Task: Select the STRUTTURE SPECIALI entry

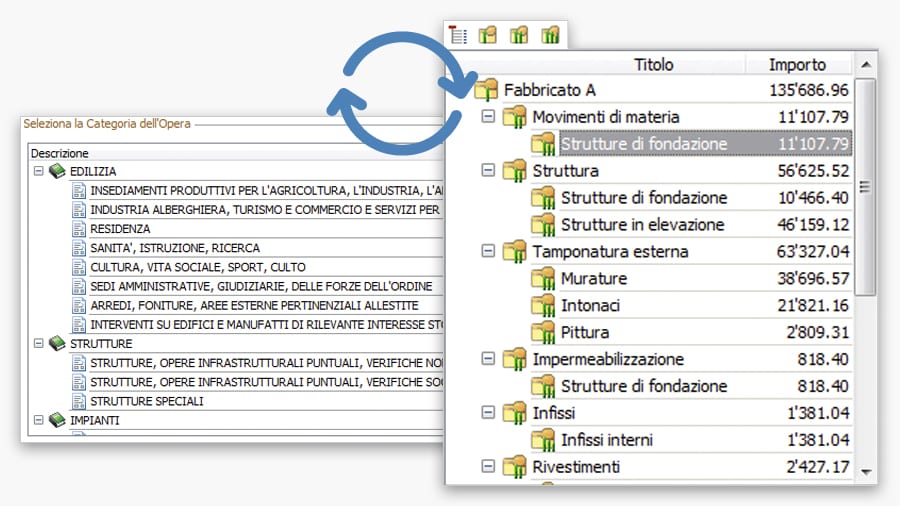Action: tap(147, 401)
